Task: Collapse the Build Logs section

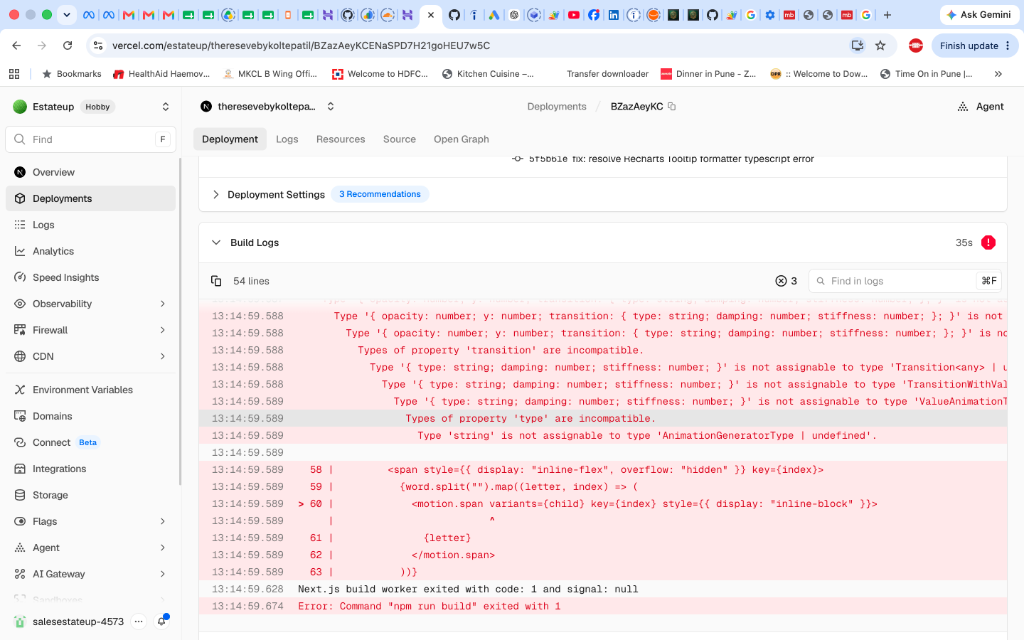Action: (216, 242)
